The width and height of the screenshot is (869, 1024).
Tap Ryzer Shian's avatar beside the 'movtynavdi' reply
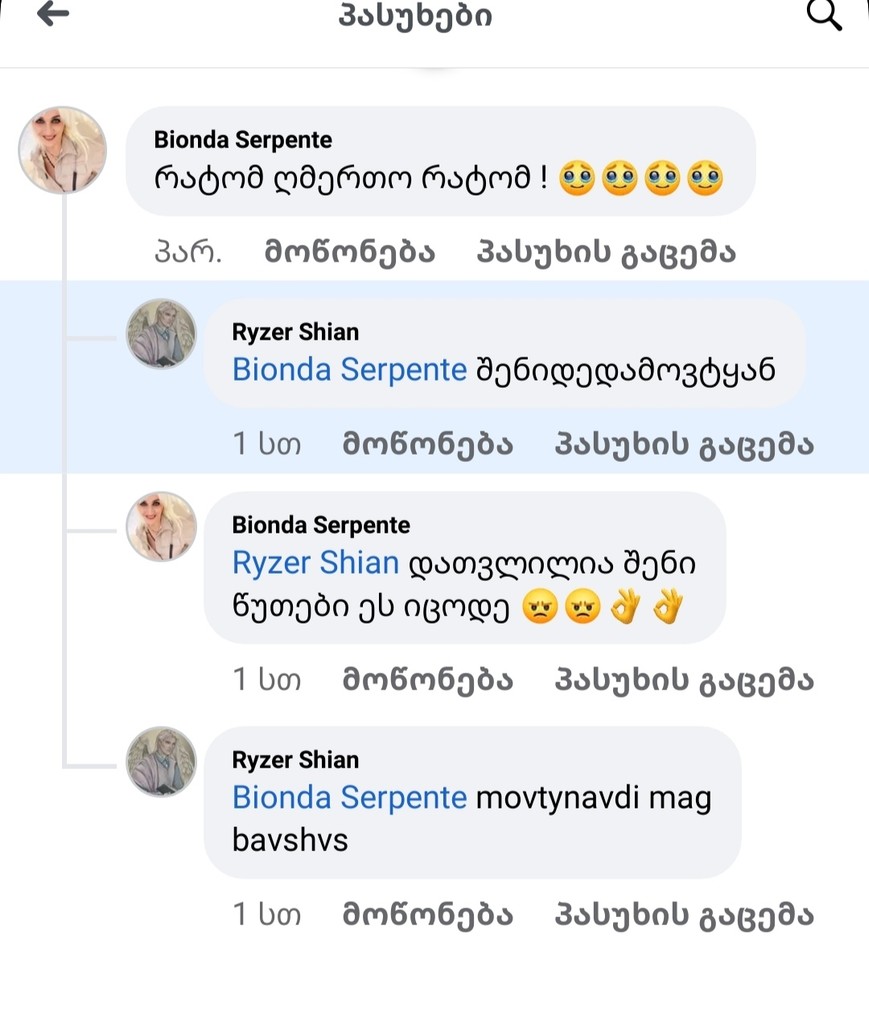(x=160, y=761)
